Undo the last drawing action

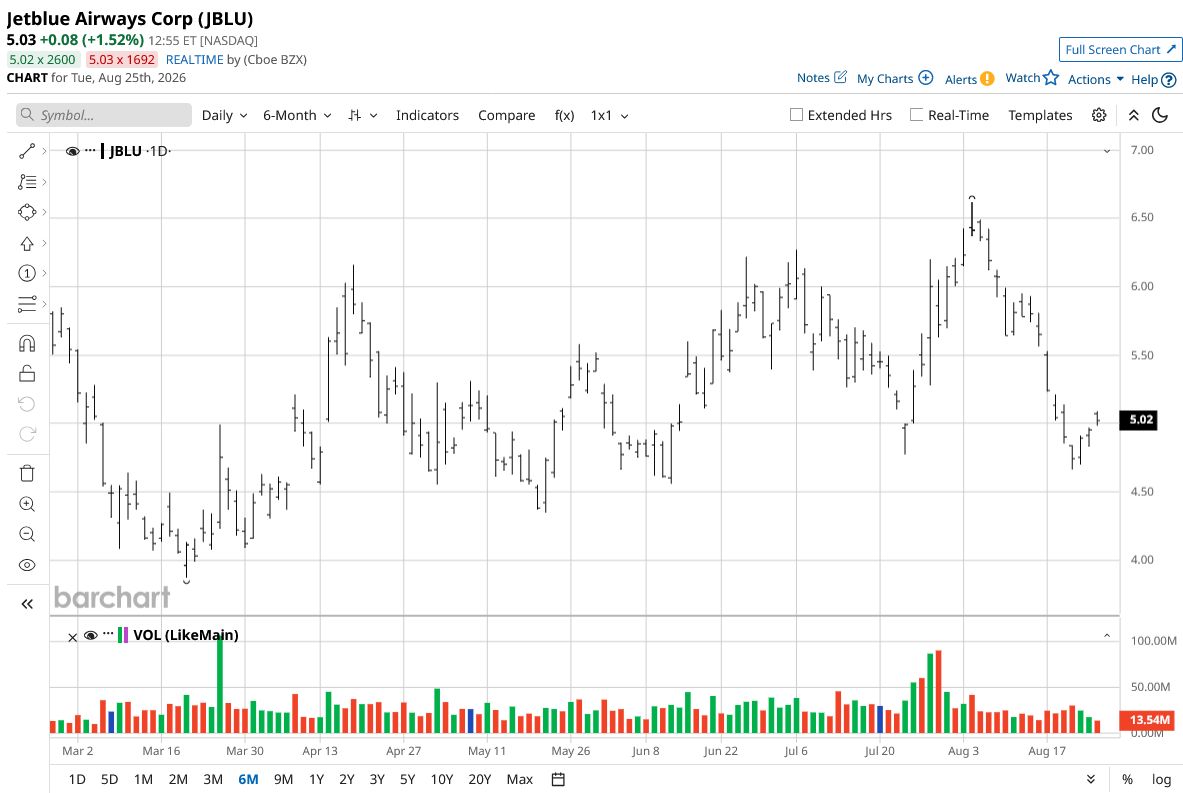(x=27, y=404)
